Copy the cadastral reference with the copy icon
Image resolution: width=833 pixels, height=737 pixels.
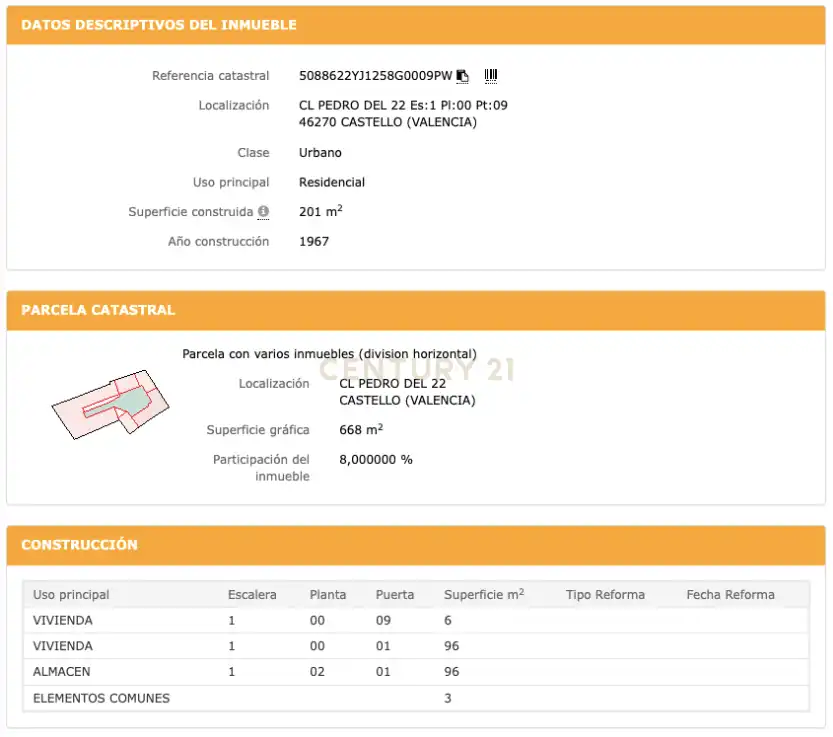(463, 76)
